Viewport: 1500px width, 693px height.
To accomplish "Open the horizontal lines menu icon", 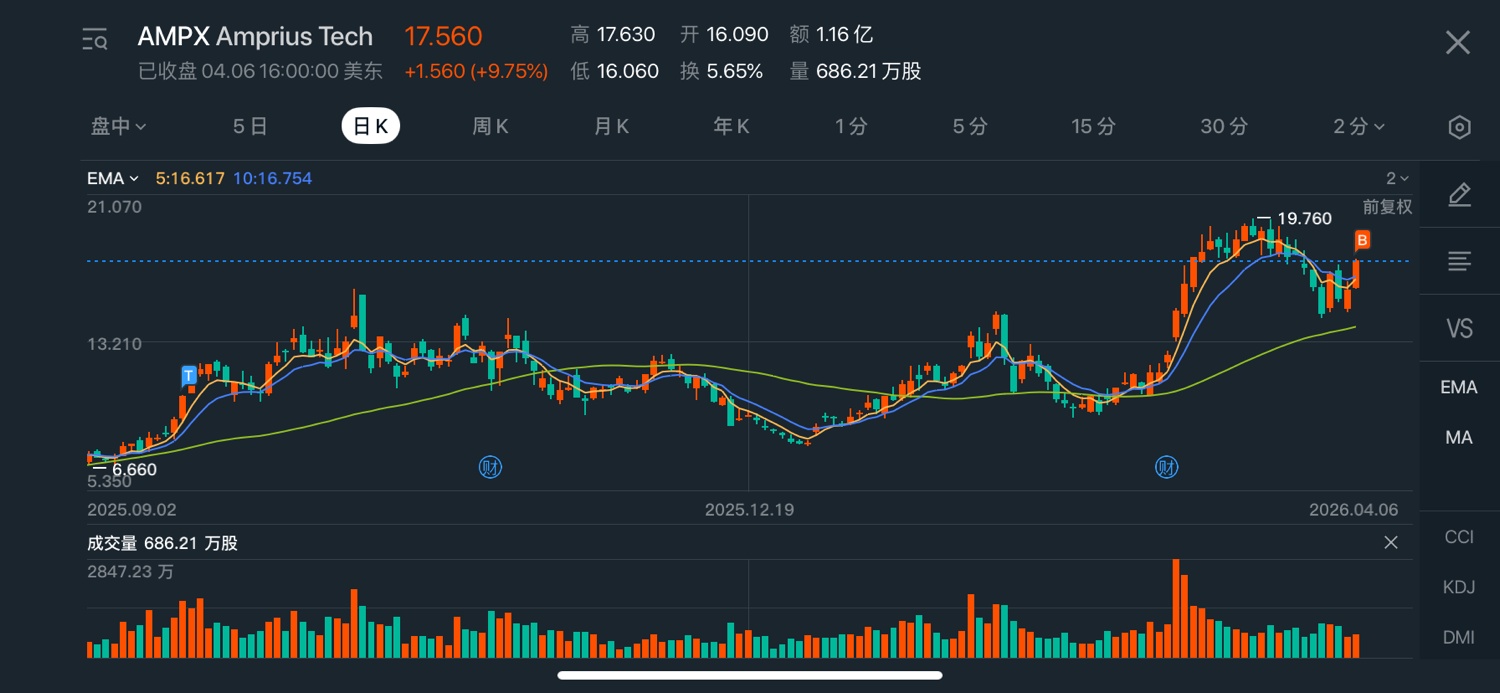I will (1459, 262).
